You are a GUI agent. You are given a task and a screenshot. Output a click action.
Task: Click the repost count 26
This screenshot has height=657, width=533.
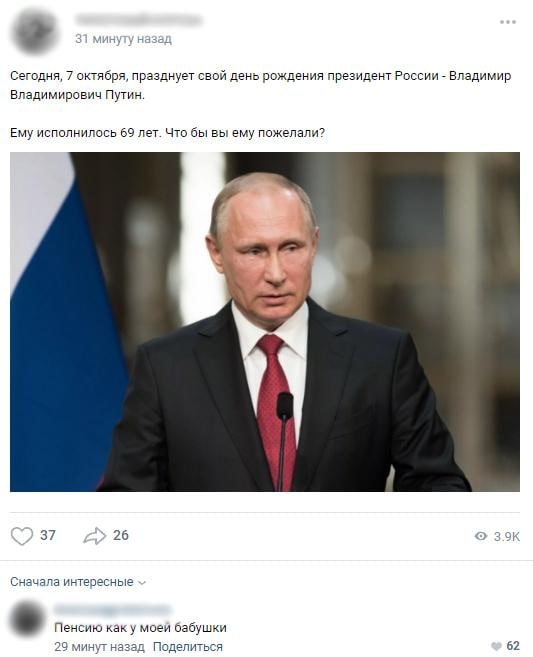121,535
